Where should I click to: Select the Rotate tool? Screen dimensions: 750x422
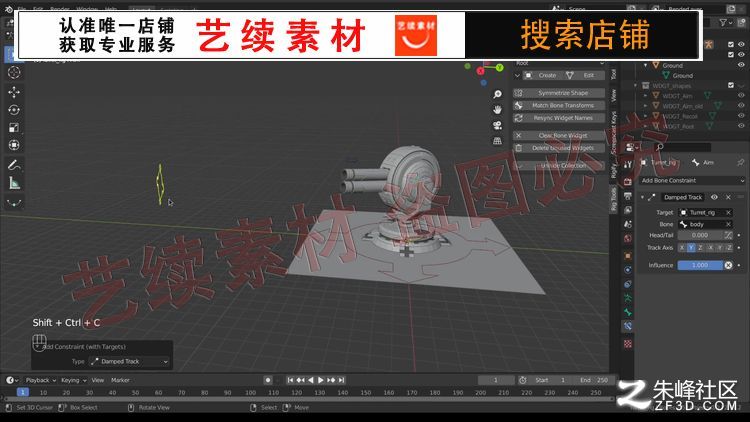tap(14, 110)
